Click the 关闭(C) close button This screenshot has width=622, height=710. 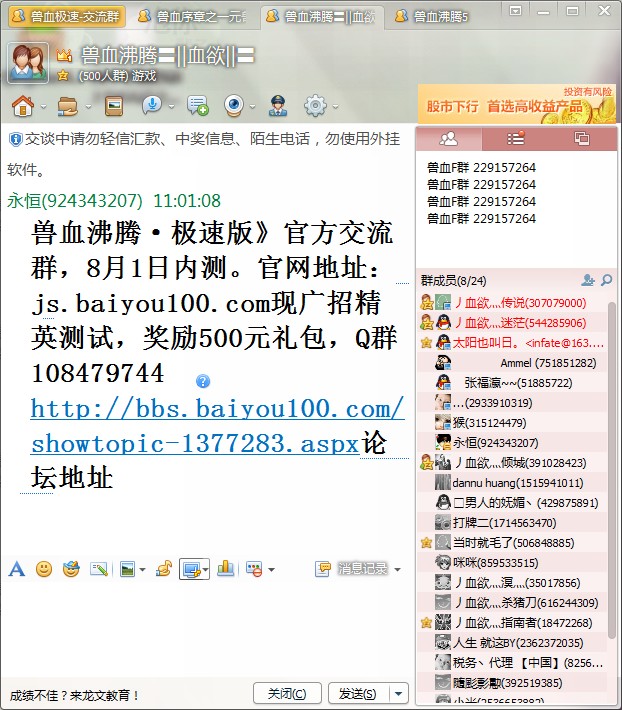287,693
